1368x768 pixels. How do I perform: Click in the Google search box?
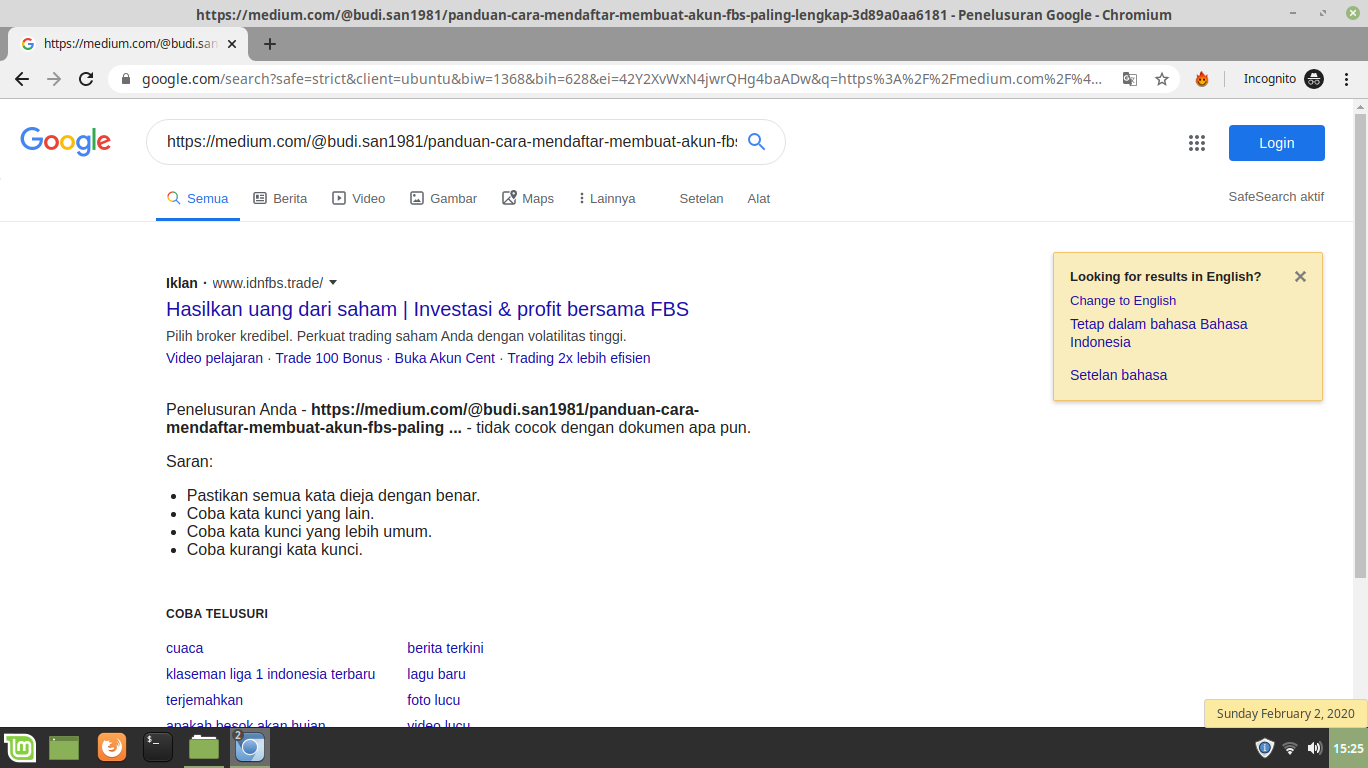coord(452,142)
